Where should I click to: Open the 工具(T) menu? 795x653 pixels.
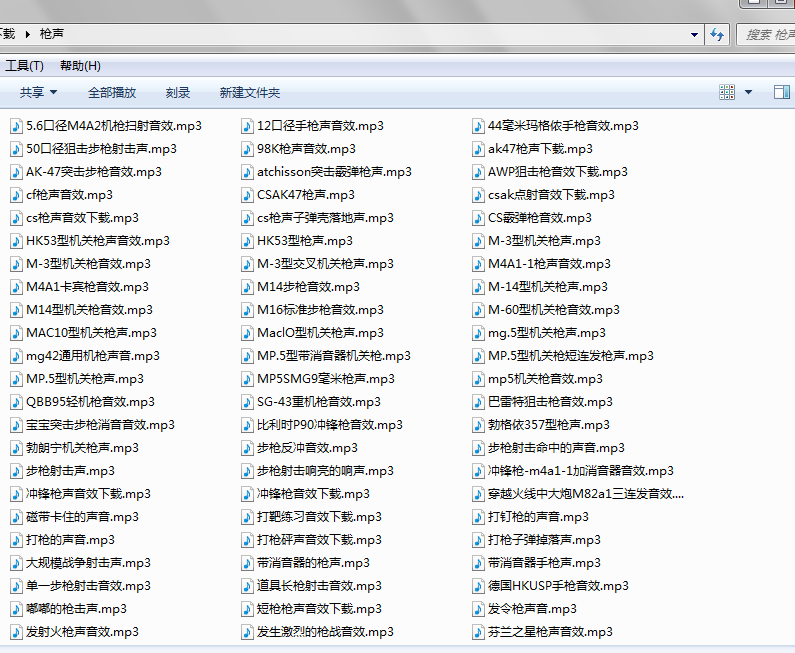coord(24,66)
